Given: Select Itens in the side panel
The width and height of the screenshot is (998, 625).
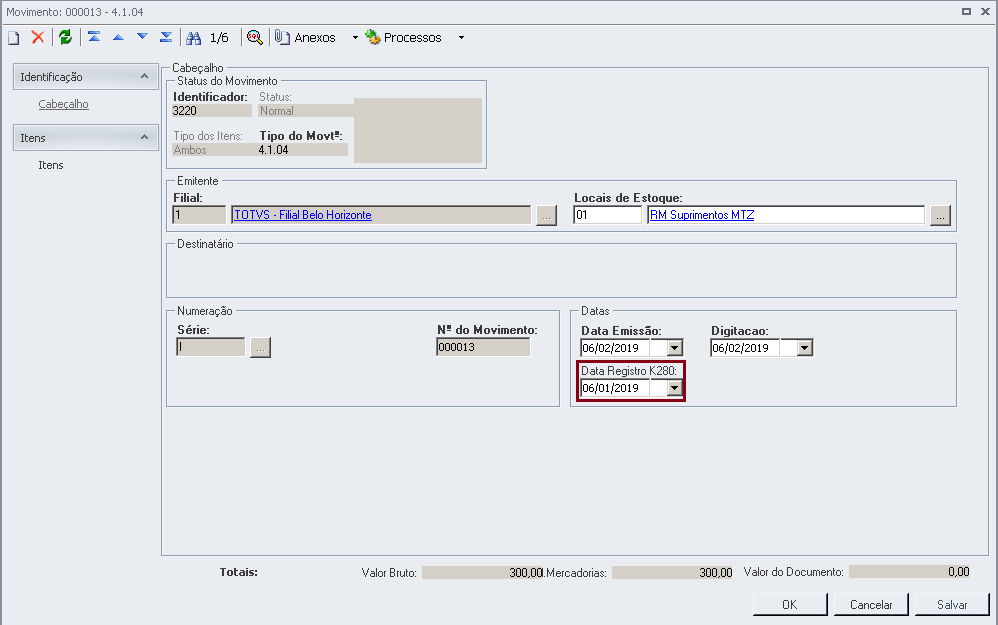Looking at the screenshot, I should click(x=51, y=165).
